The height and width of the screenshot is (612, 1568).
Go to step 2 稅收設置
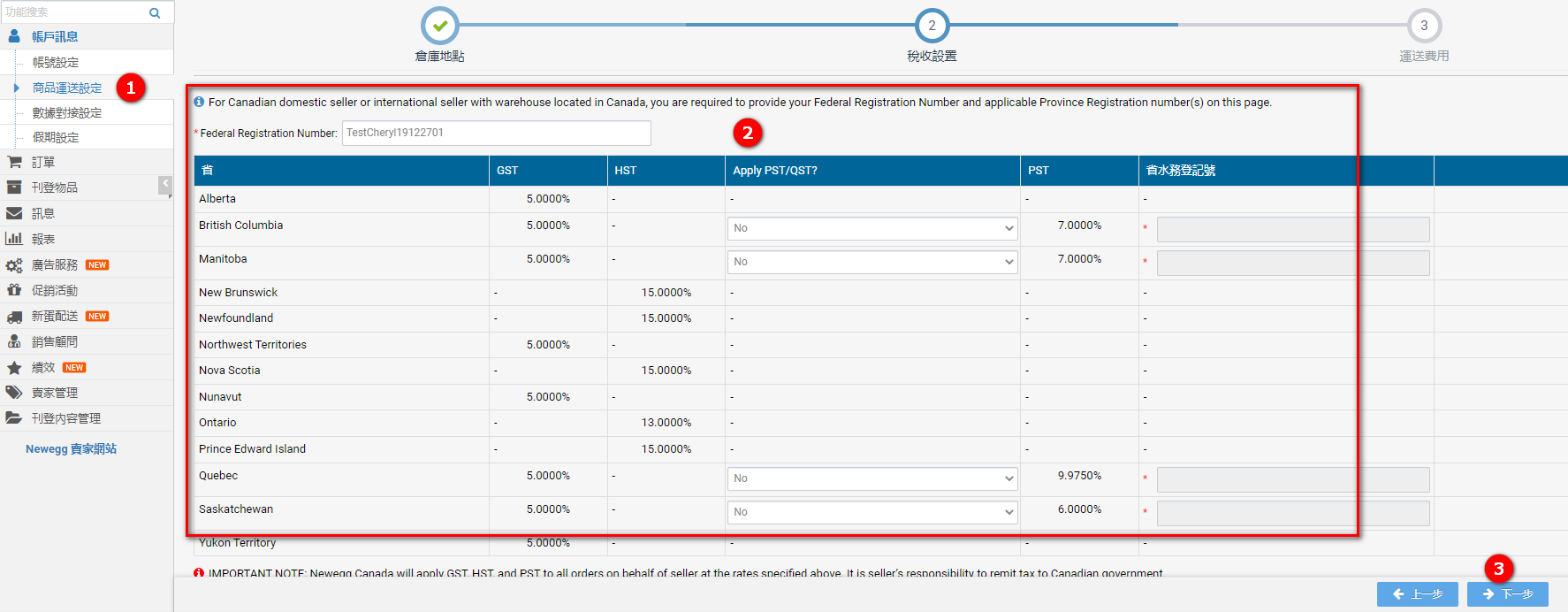click(932, 26)
